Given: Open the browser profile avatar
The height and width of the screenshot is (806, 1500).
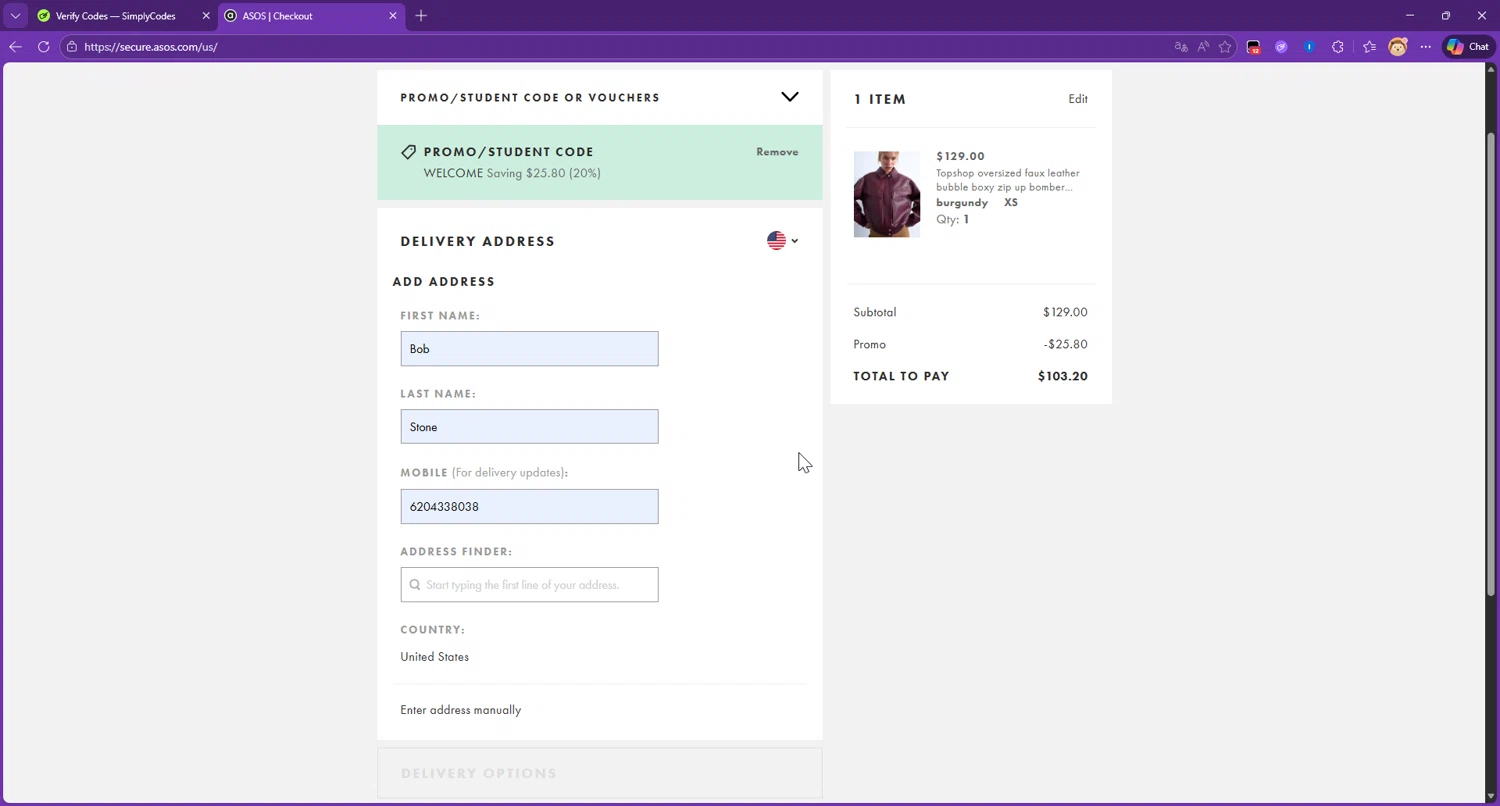Looking at the screenshot, I should (x=1398, y=47).
